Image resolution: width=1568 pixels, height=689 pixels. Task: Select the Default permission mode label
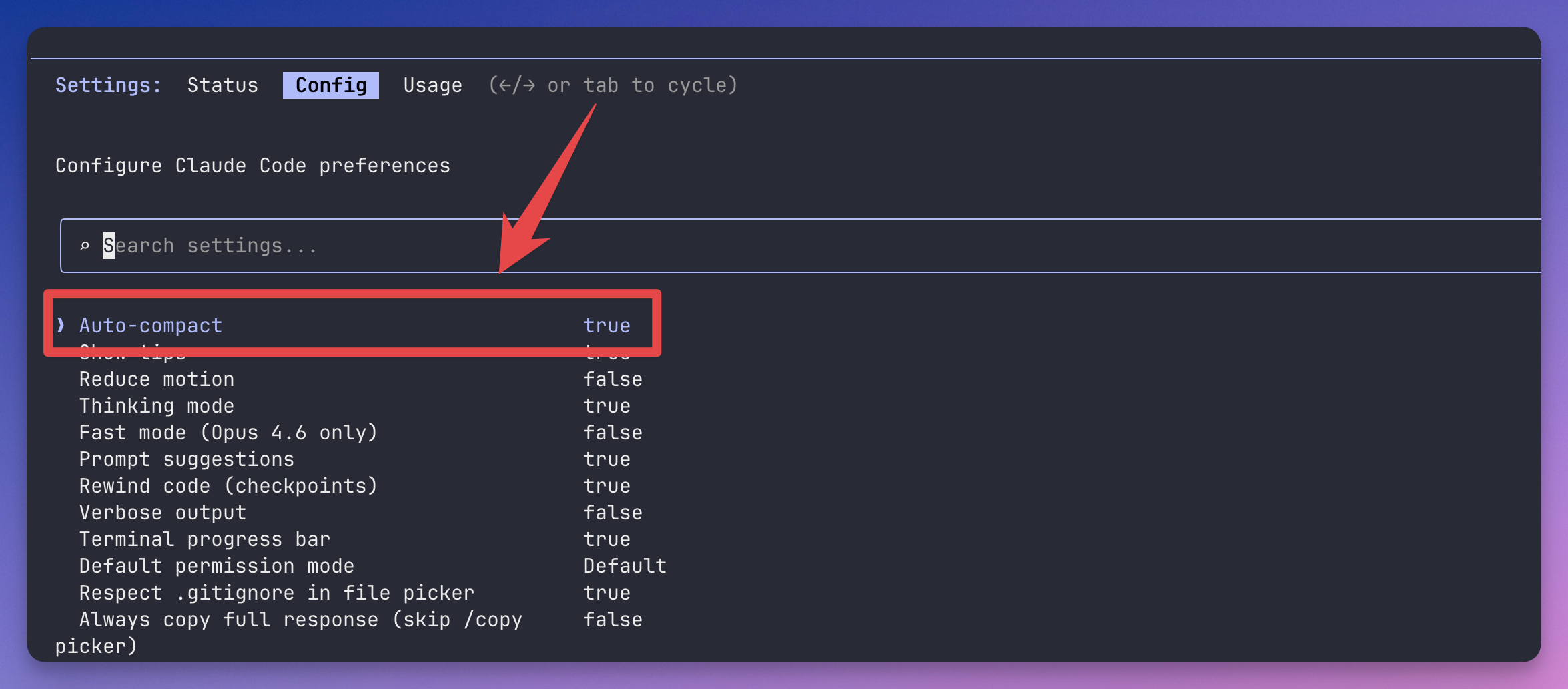[216, 566]
